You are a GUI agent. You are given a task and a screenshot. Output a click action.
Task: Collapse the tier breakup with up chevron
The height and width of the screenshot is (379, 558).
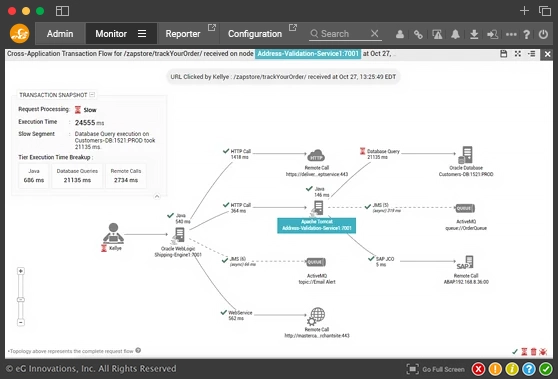click(x=157, y=196)
